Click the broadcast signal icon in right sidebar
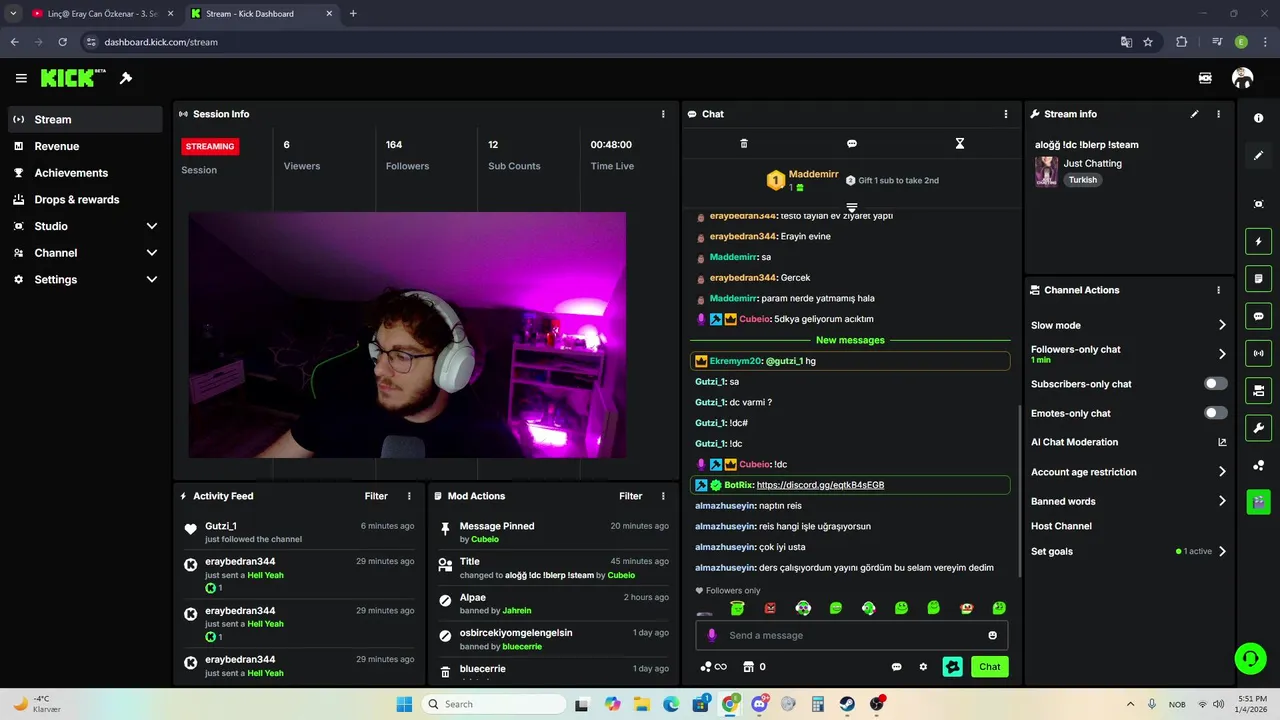 (x=1259, y=353)
